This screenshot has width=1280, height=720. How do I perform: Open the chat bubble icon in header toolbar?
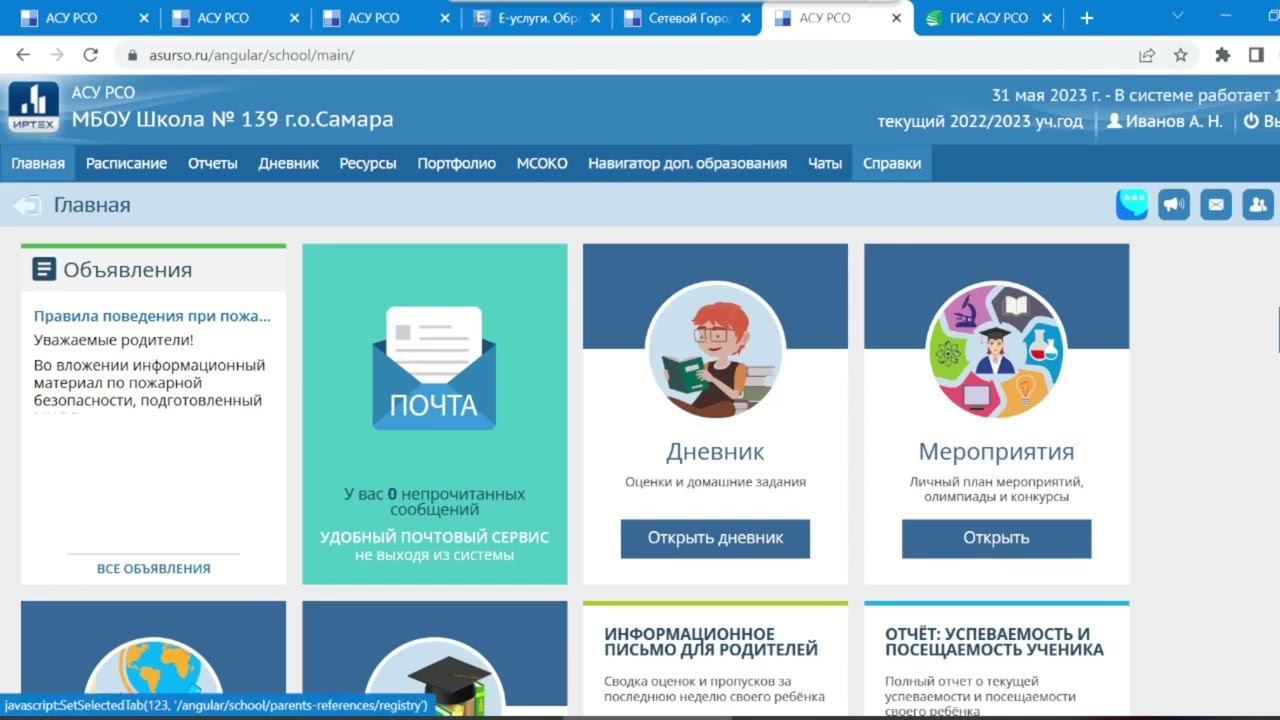click(x=1132, y=205)
